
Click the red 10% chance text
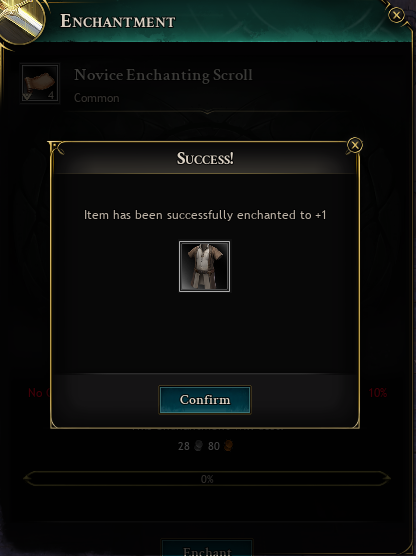click(378, 393)
